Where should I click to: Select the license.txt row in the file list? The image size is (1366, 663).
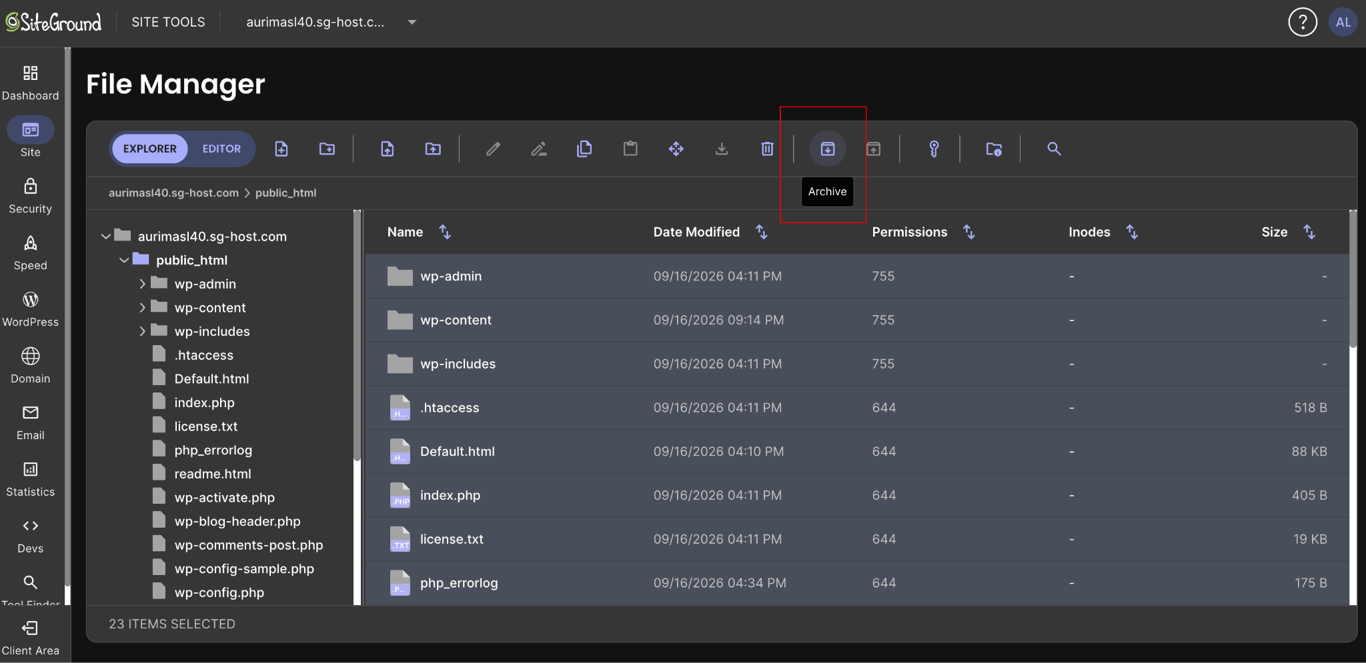[857, 539]
